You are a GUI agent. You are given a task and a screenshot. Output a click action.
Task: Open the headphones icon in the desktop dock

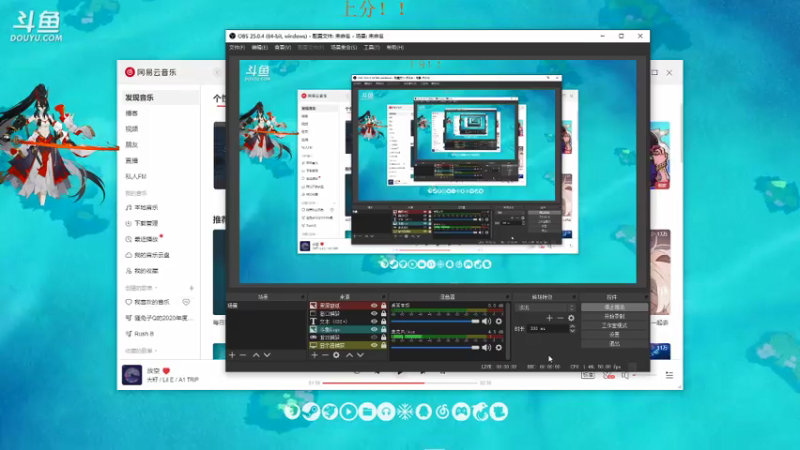point(386,411)
